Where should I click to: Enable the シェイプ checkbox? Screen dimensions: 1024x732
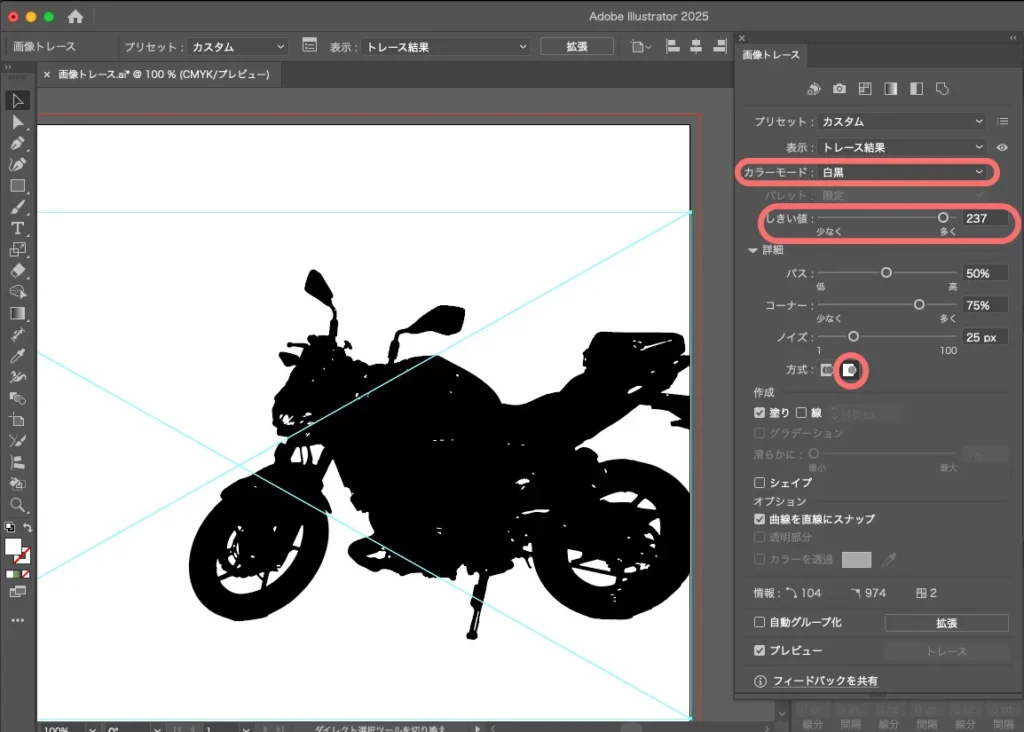click(x=760, y=483)
